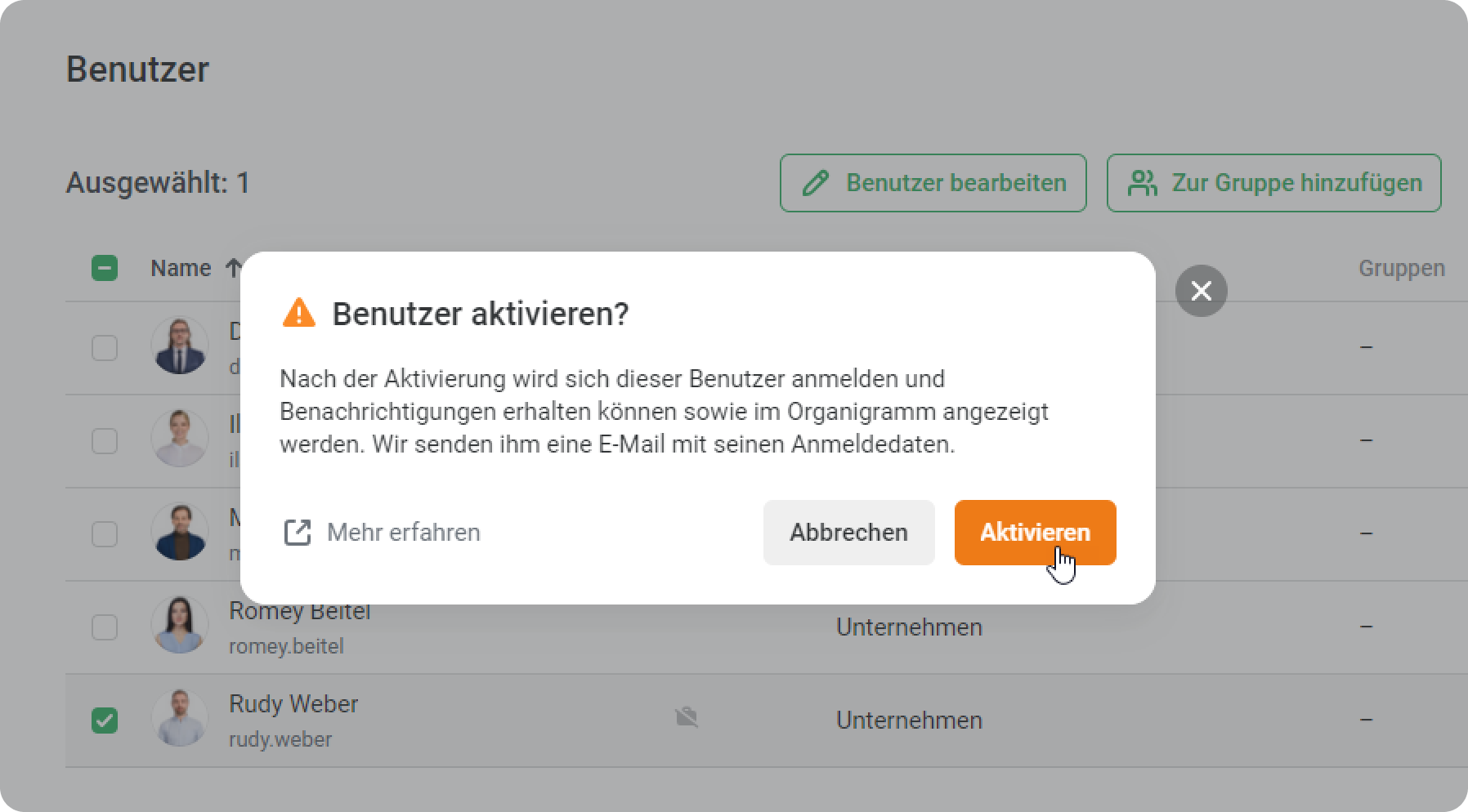Toggle the select-all header checkbox

[x=105, y=268]
